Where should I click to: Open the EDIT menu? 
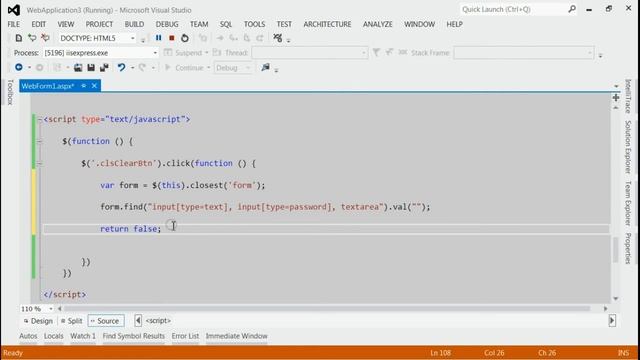(x=38, y=24)
